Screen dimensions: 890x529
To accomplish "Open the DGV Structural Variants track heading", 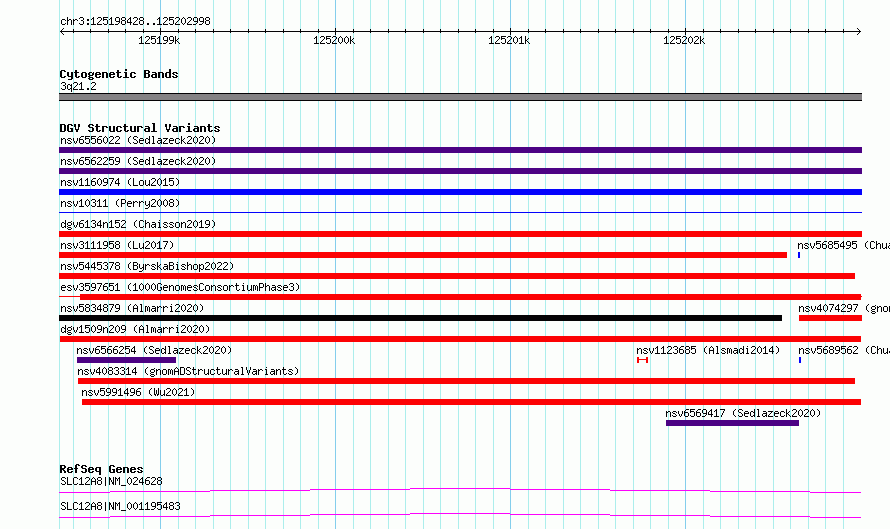I will pos(140,128).
